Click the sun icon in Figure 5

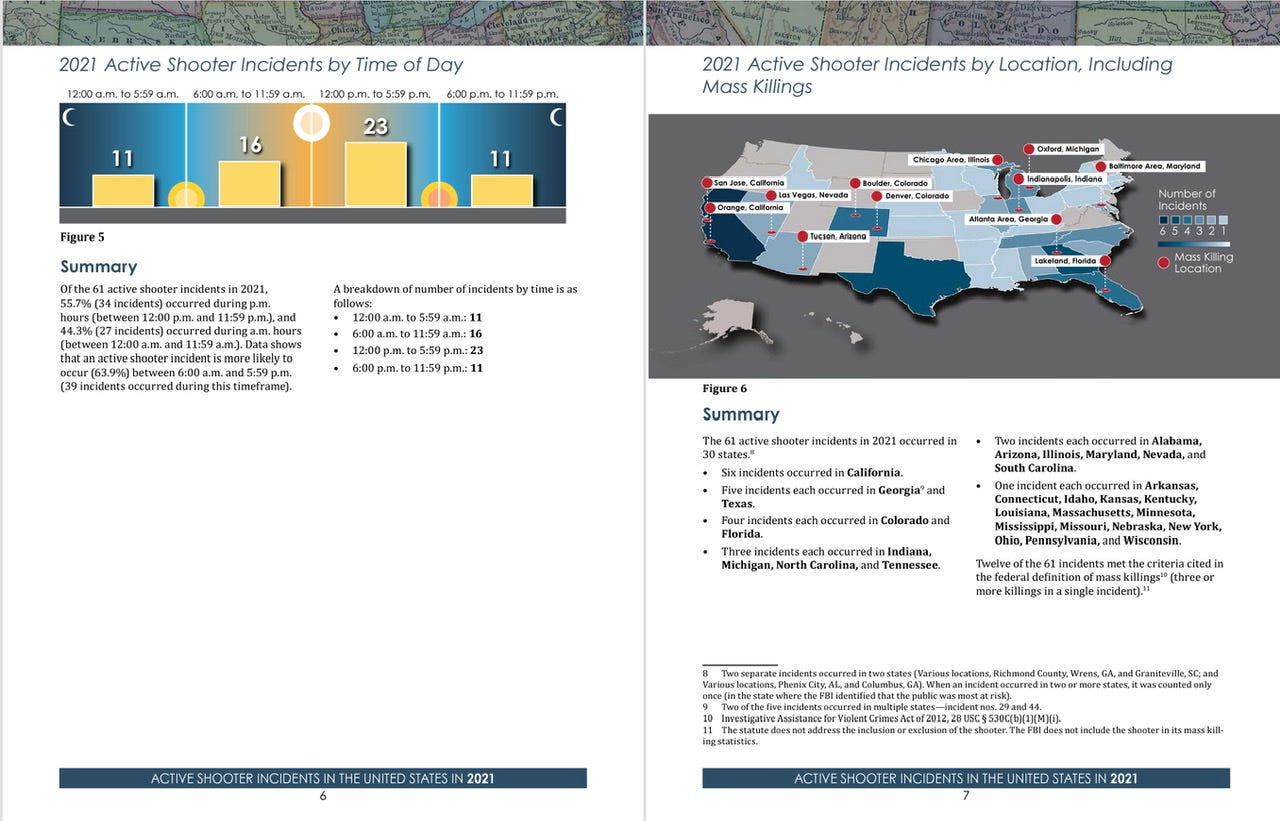[x=310, y=123]
